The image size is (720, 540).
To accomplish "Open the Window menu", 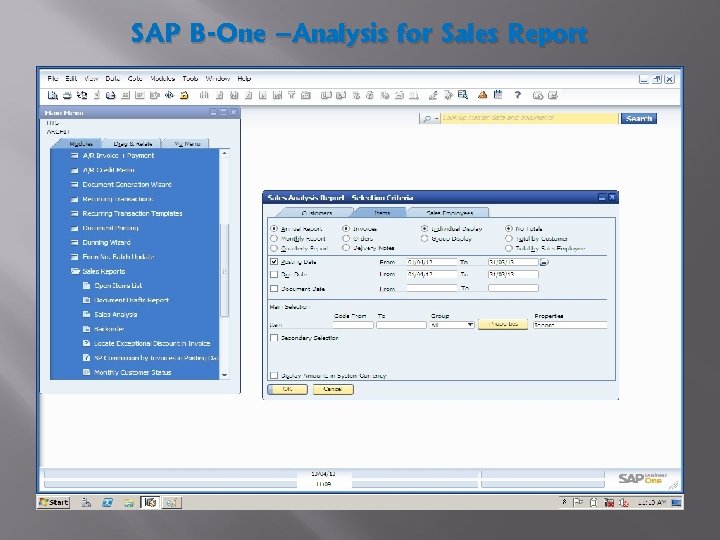I will [218, 79].
